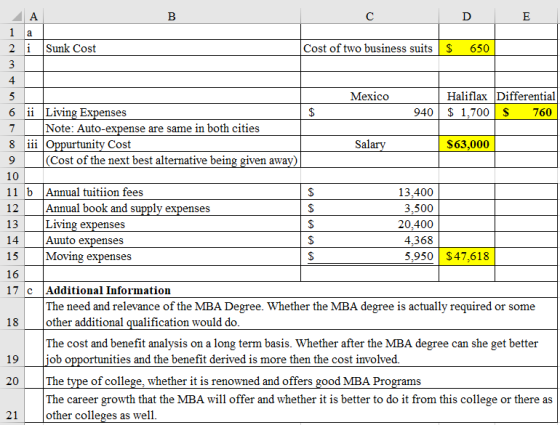The width and height of the screenshot is (560, 425).
Task: Select row 21 header
Action: pyautogui.click(x=12, y=406)
